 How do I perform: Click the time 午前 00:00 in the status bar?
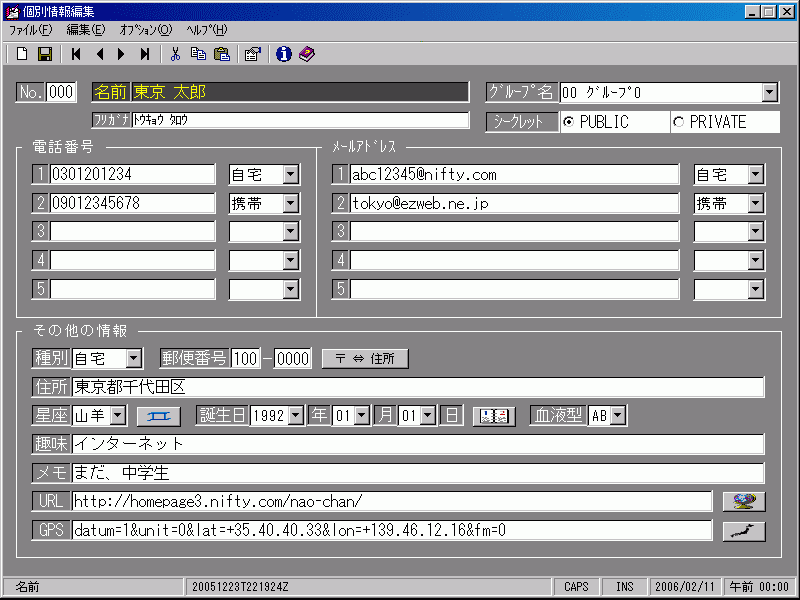[x=759, y=587]
